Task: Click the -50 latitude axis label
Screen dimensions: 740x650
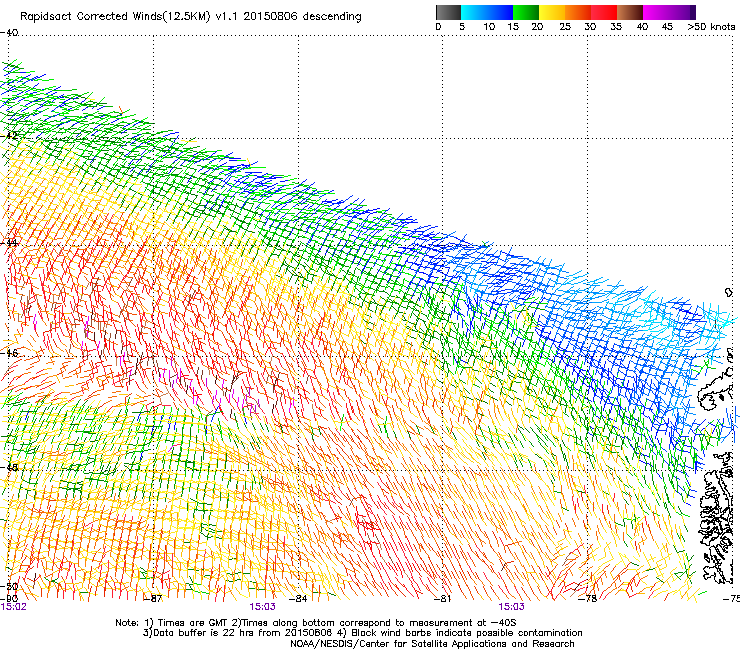Action: [9, 587]
